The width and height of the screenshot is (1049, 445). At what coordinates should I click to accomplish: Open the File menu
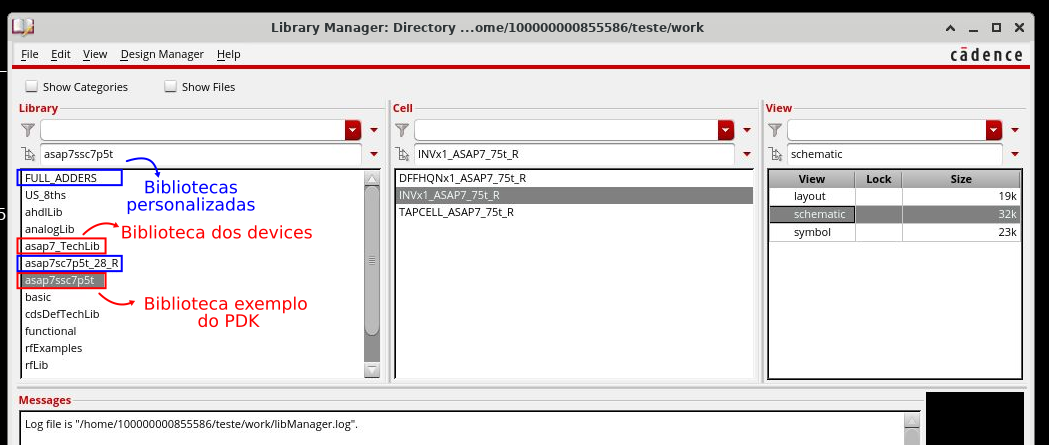pyautogui.click(x=29, y=54)
